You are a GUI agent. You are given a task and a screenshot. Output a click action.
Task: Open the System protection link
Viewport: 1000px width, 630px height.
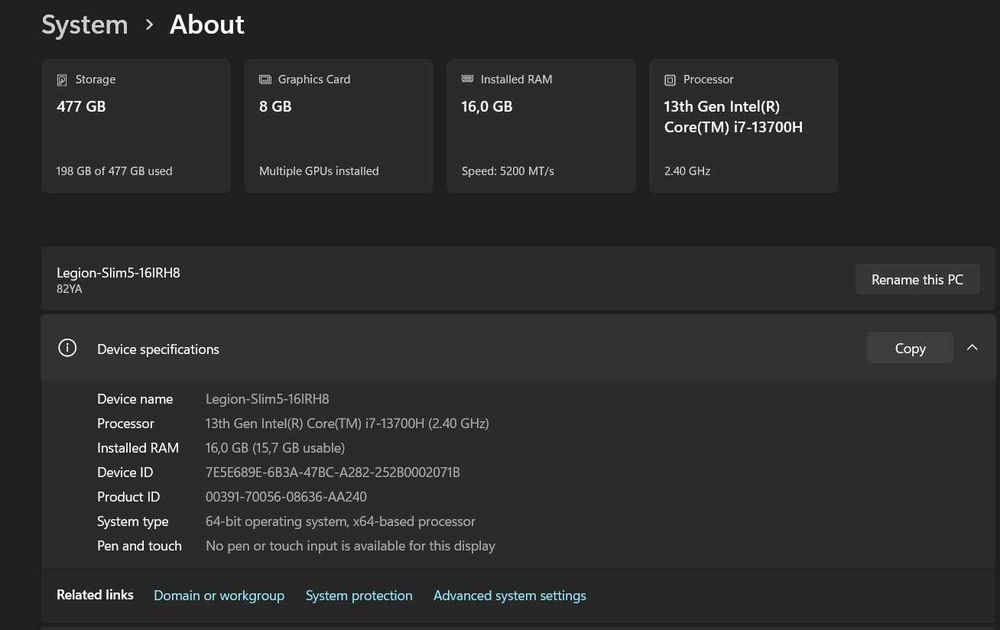click(x=359, y=595)
